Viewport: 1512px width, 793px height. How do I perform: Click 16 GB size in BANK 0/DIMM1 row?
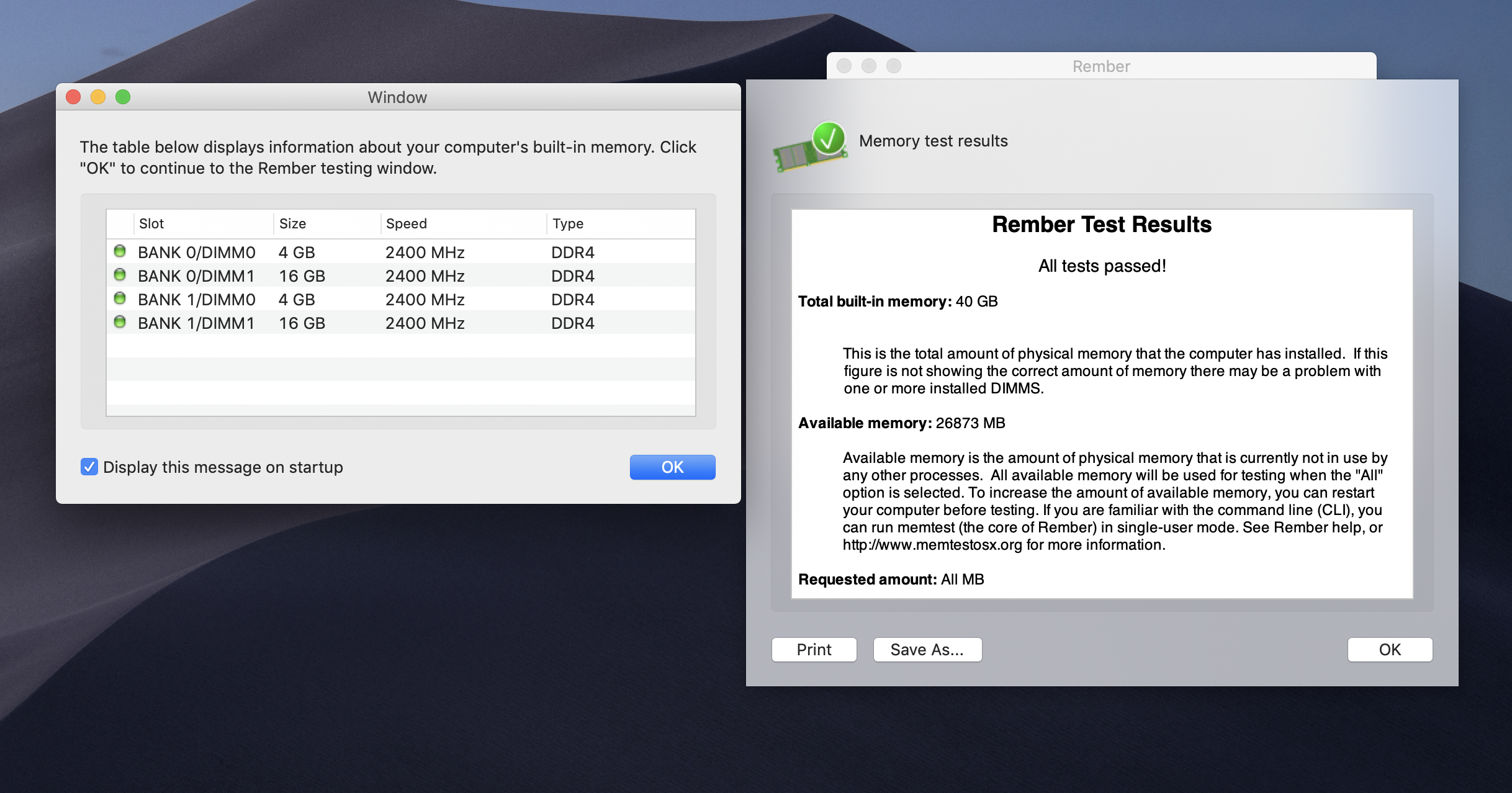click(x=302, y=276)
